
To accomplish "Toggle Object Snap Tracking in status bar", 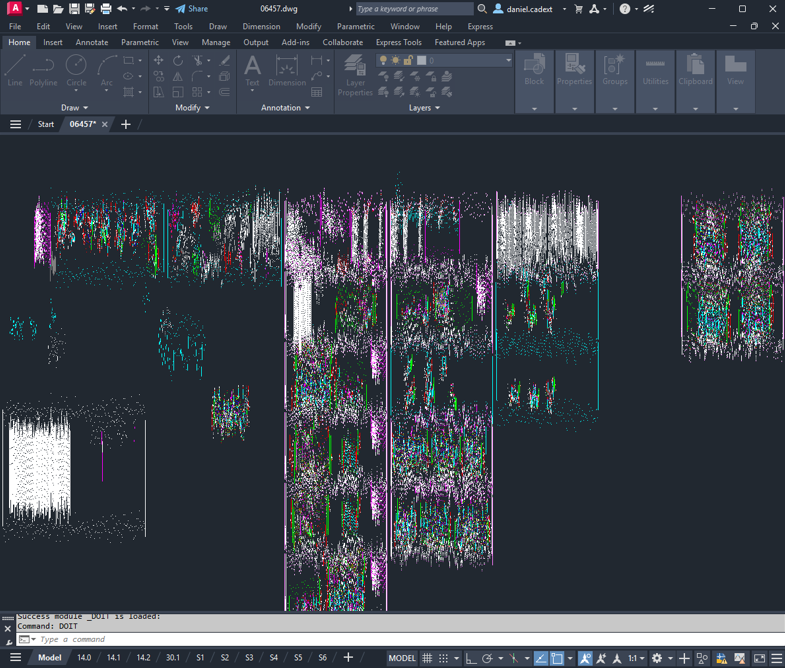I will click(541, 658).
